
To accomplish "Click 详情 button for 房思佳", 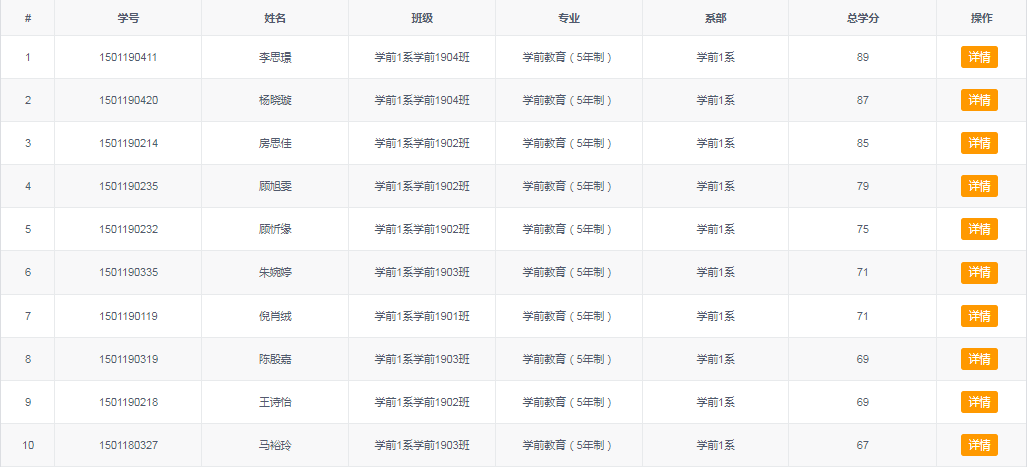I will point(979,143).
